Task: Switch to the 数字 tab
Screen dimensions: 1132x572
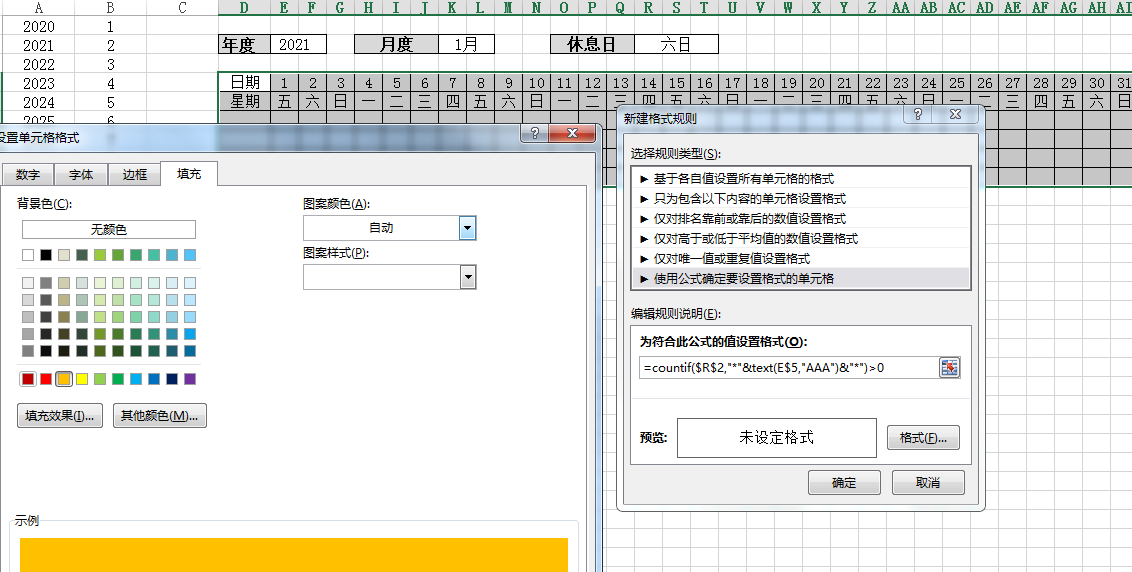Action: [x=28, y=175]
